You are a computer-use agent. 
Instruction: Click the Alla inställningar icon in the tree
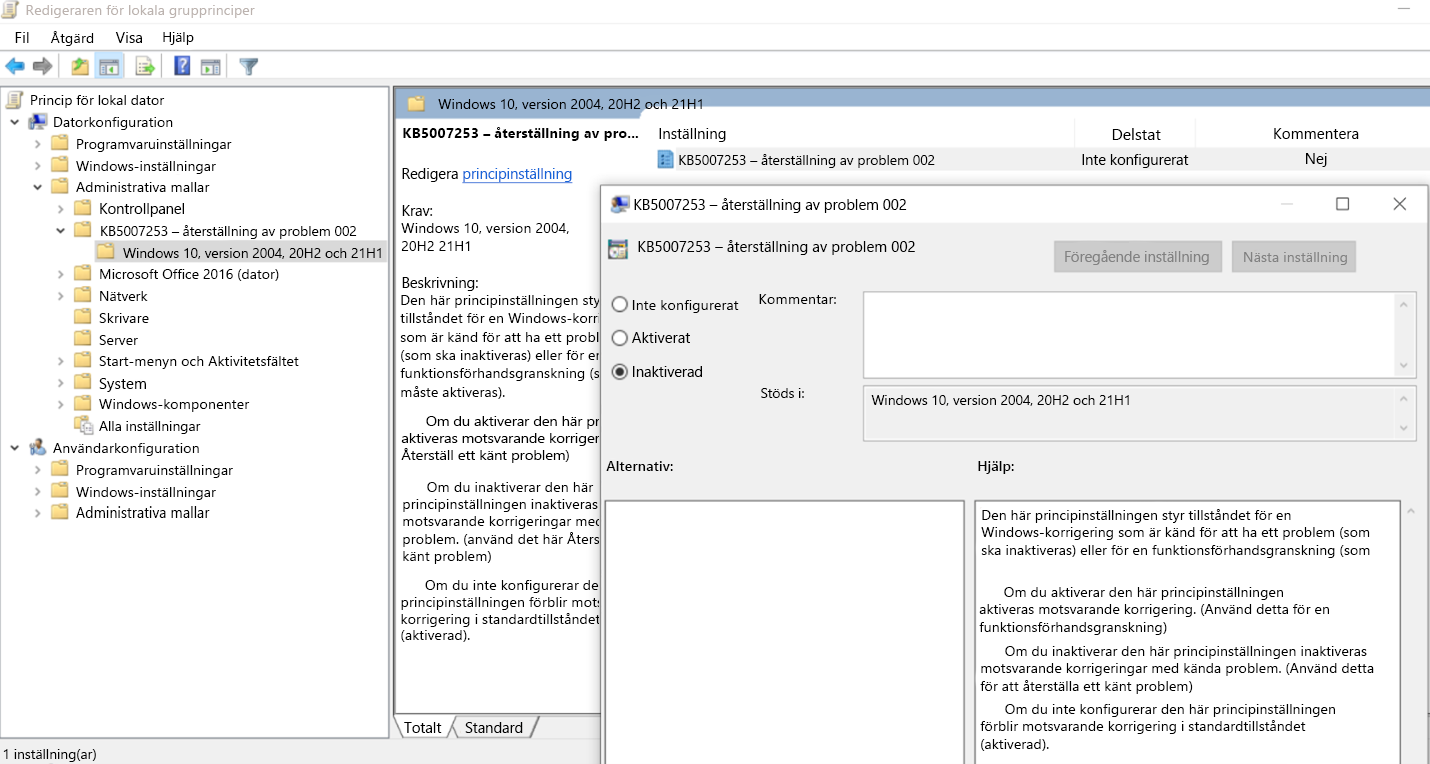point(83,426)
